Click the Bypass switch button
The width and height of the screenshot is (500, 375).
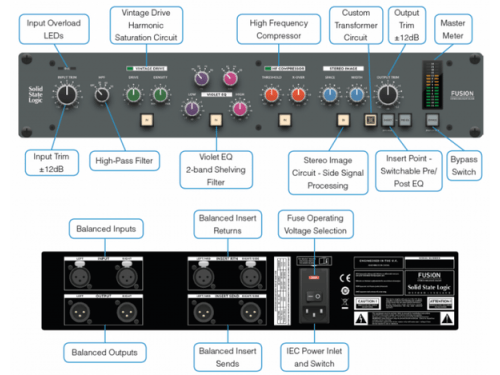pos(432,120)
